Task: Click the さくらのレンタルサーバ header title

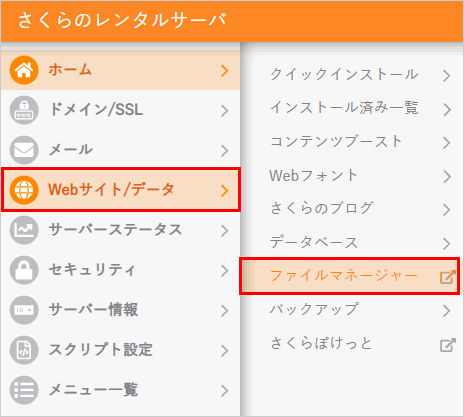Action: coord(122,20)
